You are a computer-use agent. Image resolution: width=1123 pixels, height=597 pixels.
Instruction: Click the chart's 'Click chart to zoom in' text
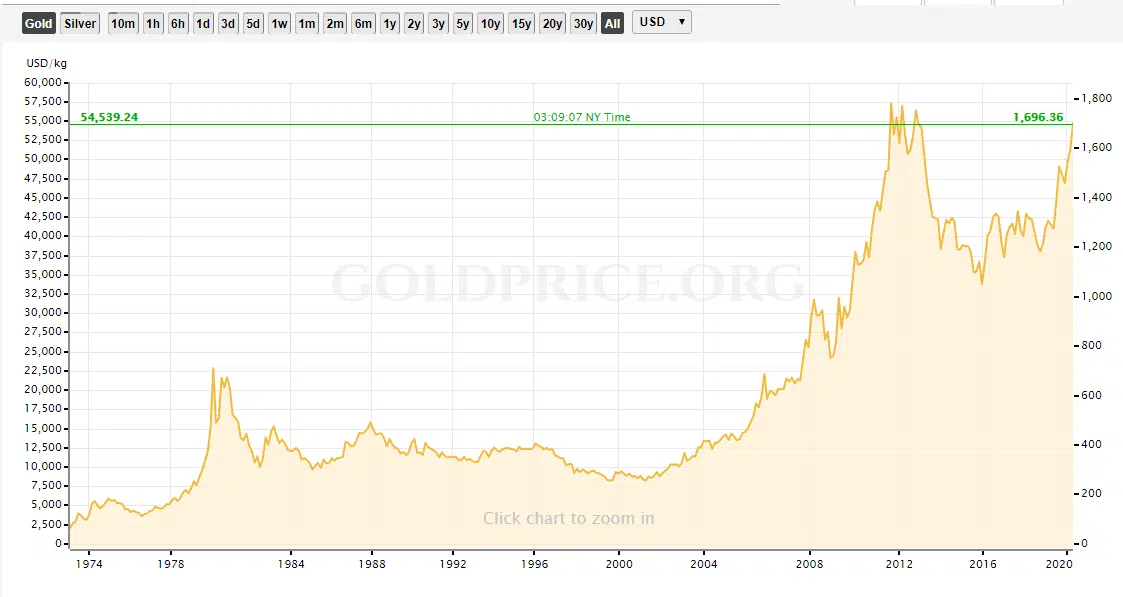[568, 518]
